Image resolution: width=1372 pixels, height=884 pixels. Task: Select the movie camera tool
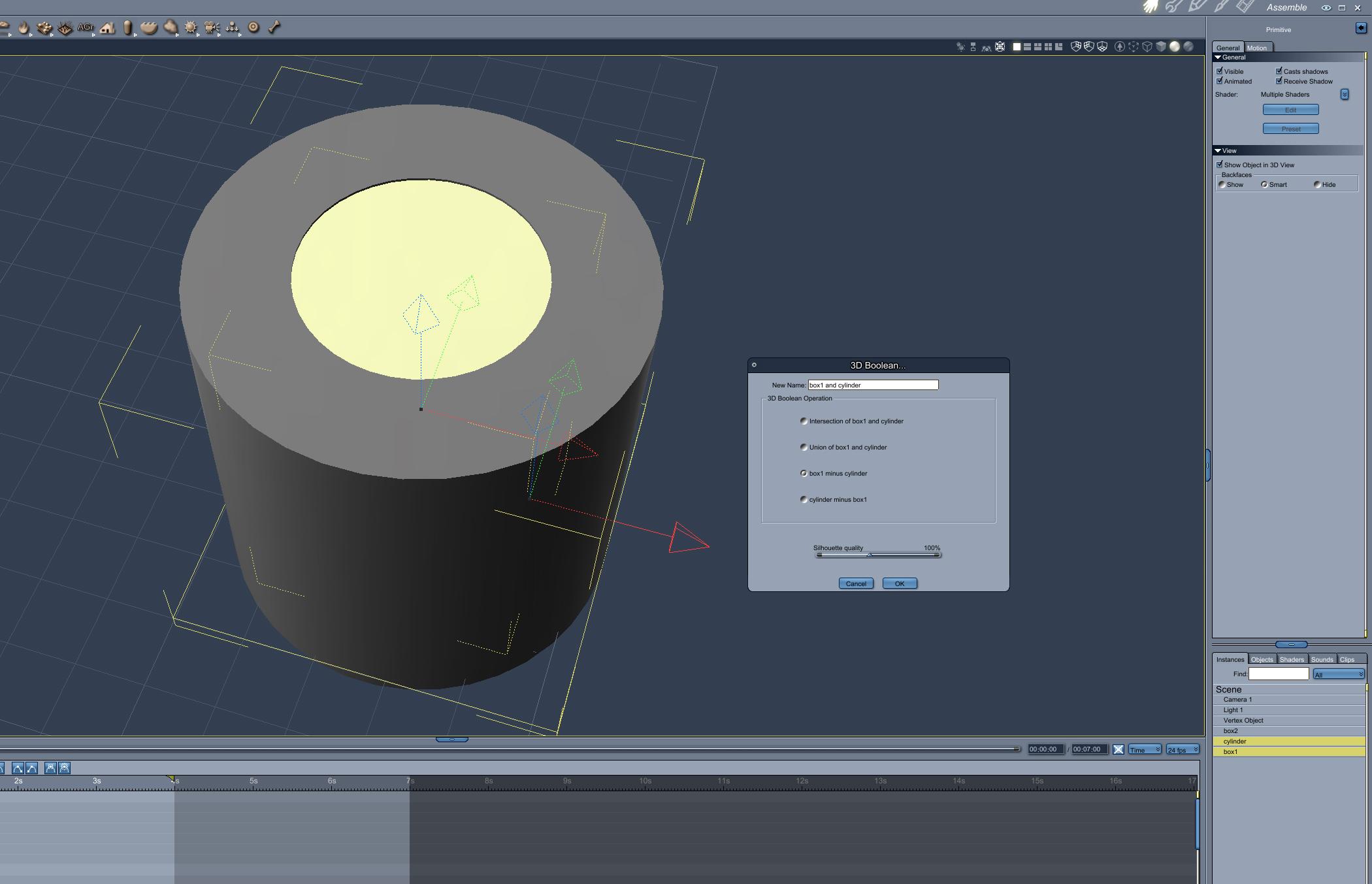pyautogui.click(x=212, y=27)
